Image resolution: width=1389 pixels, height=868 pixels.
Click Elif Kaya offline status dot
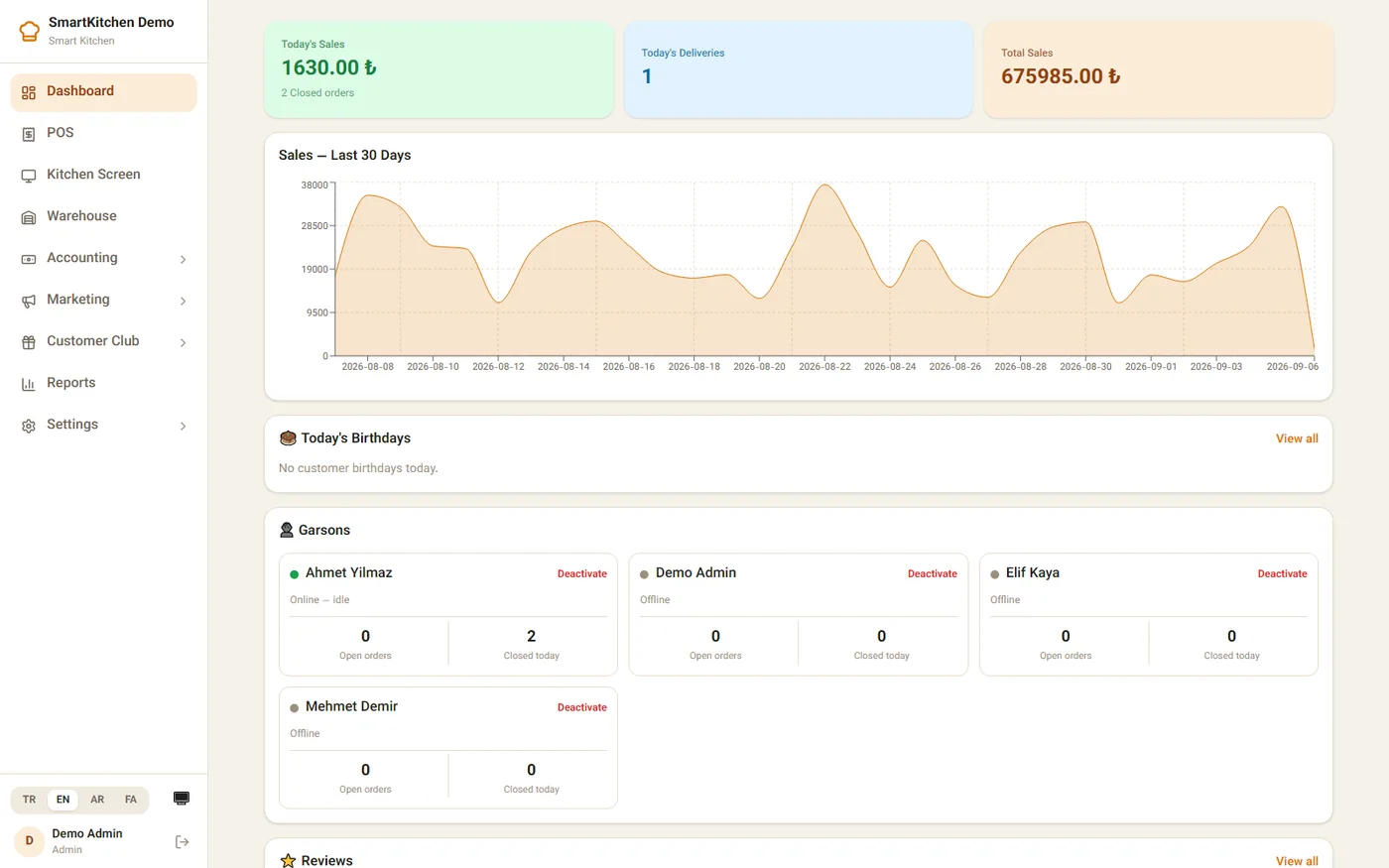[994, 574]
